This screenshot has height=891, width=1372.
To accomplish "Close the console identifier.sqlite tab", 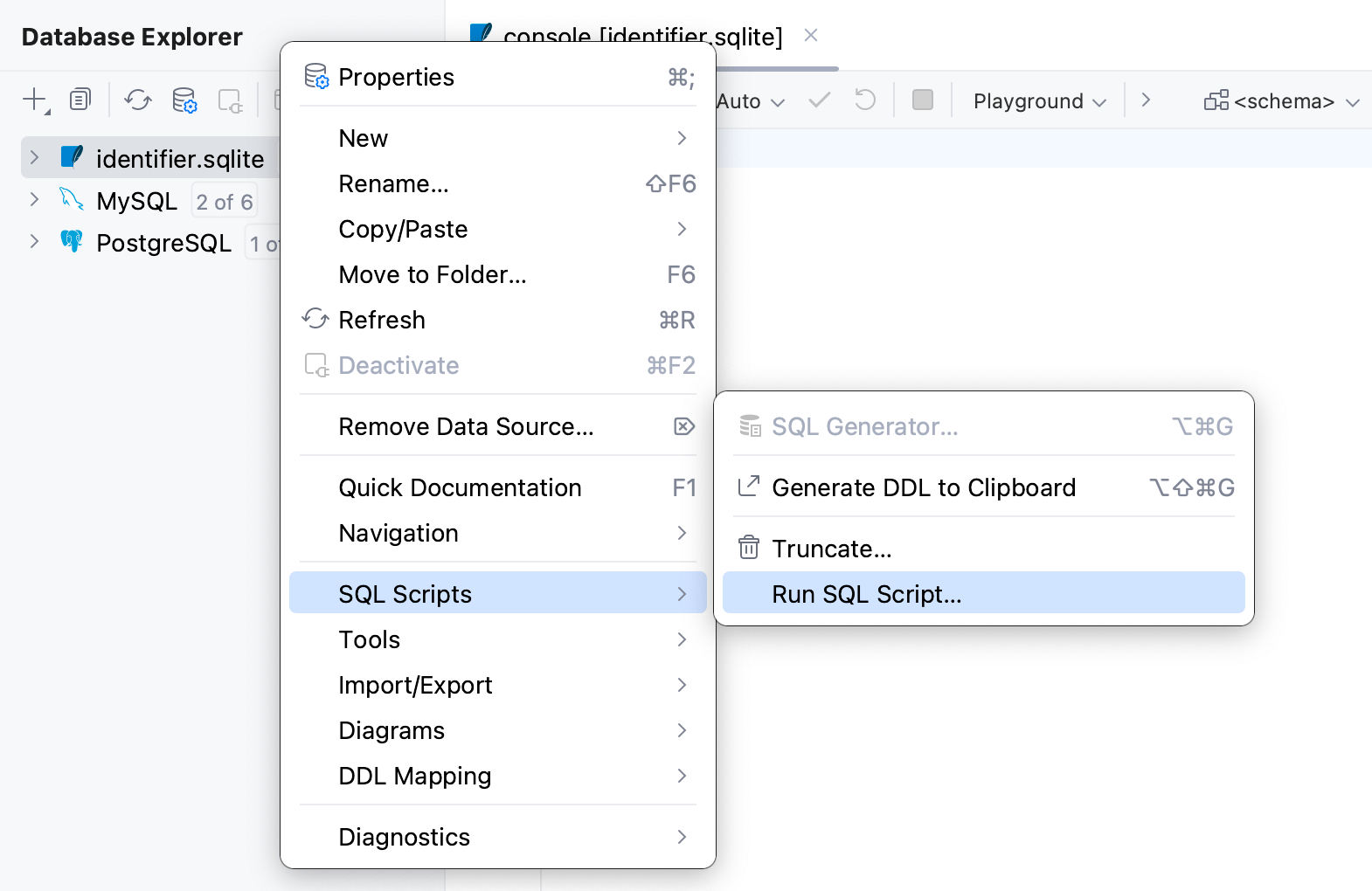I will pyautogui.click(x=811, y=35).
